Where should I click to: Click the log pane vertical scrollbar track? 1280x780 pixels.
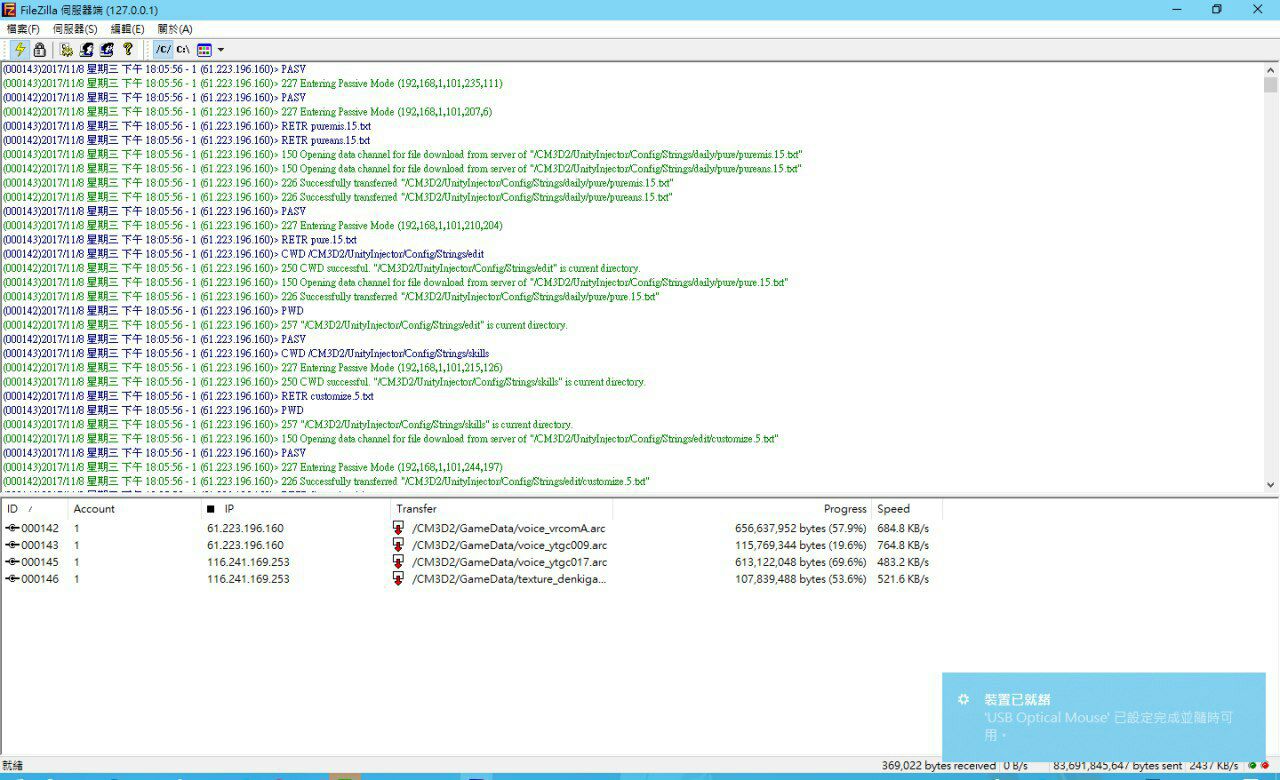[1271, 300]
